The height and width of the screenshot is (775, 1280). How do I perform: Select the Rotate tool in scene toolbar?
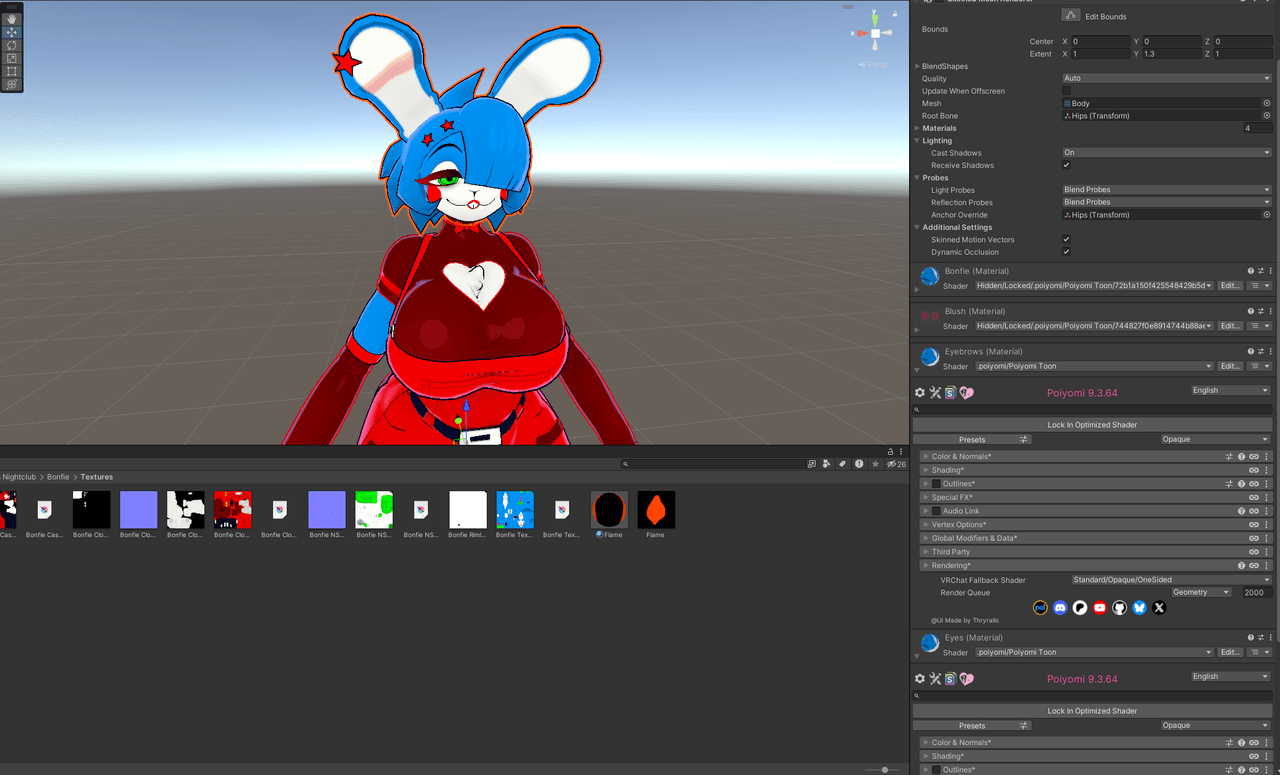pos(12,45)
